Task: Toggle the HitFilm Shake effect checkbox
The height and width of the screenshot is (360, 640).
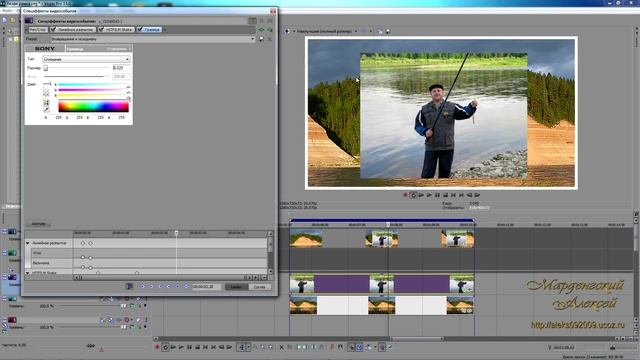Action: [101, 30]
